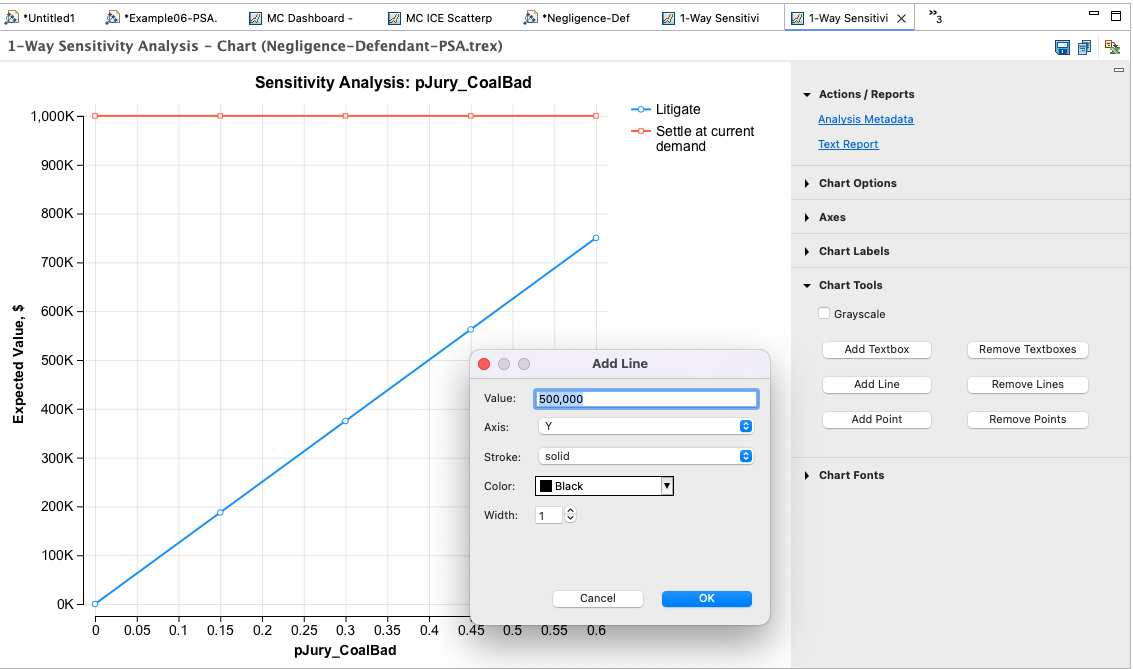The height and width of the screenshot is (669, 1133).
Task: Close the Add Line dialog with red button
Action: pos(484,364)
